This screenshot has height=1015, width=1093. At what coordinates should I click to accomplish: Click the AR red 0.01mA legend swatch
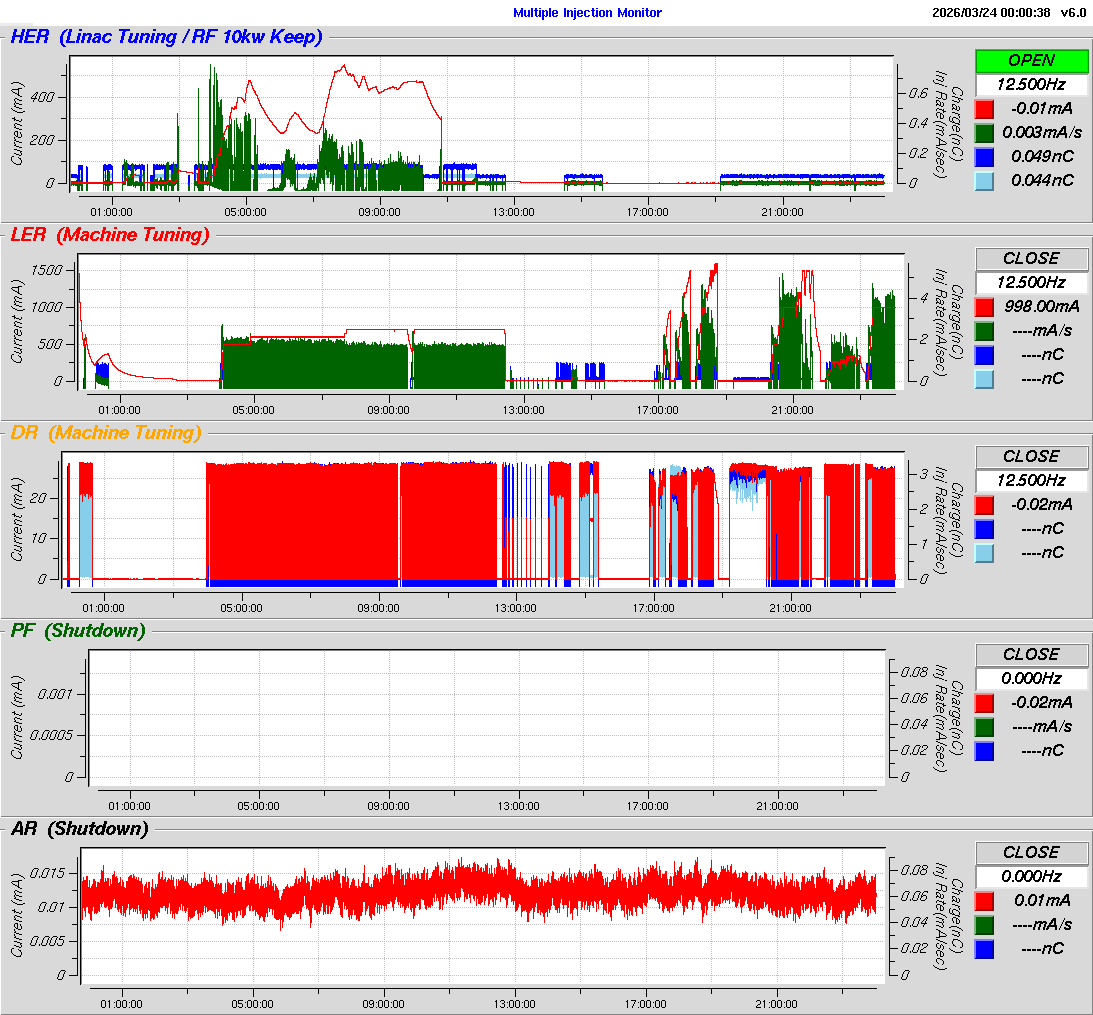(984, 900)
